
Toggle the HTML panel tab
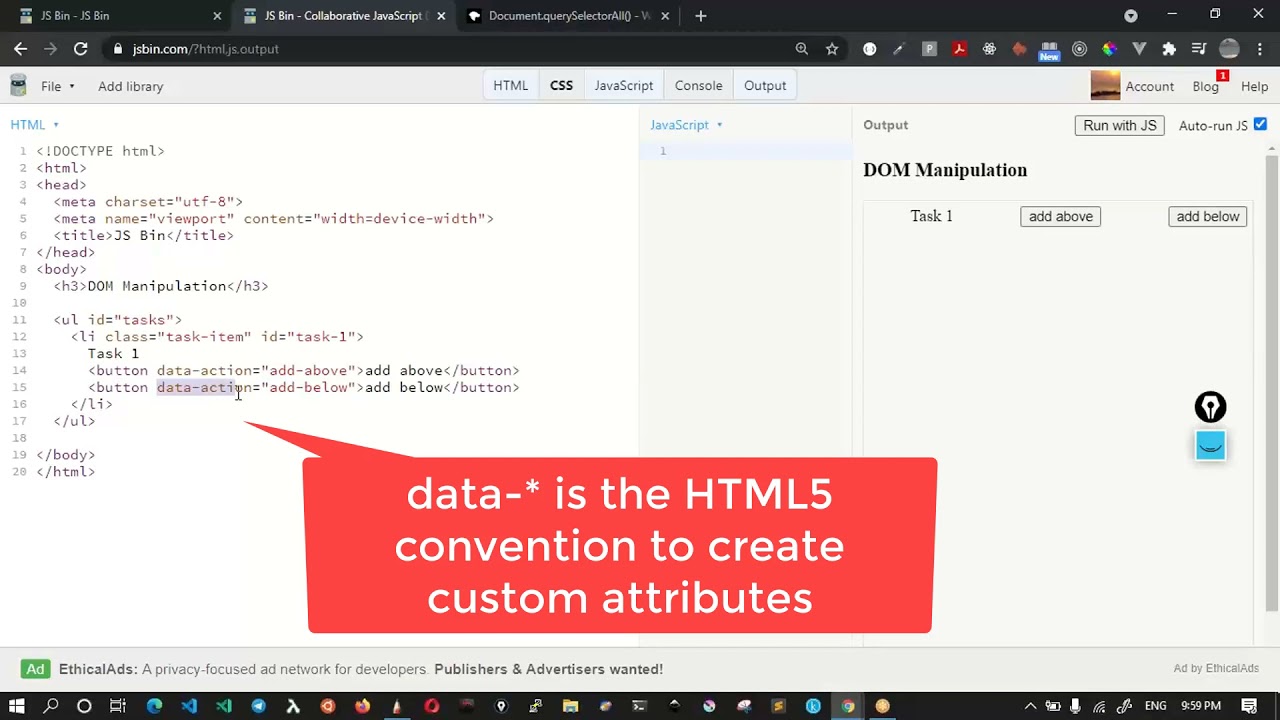pos(510,85)
